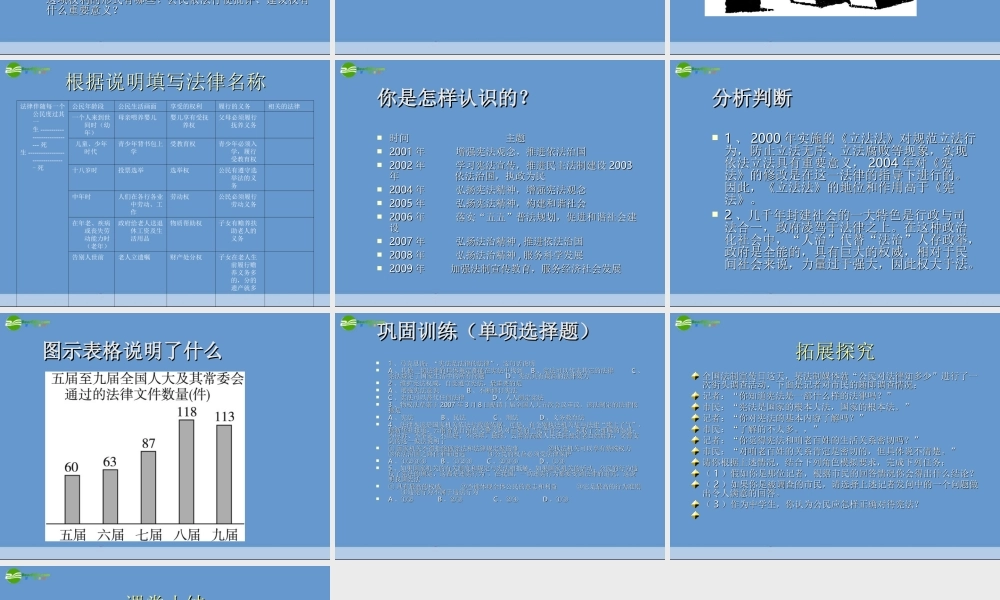The image size is (1000, 600).
Task: Select the slide titled 根据说明填写法律名称
Action: pyautogui.click(x=165, y=182)
